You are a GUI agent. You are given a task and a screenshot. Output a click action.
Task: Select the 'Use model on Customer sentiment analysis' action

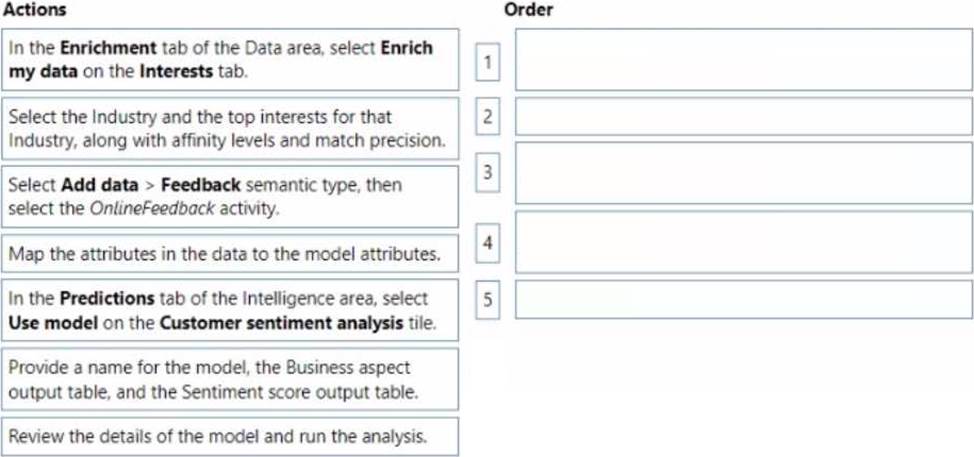point(230,310)
